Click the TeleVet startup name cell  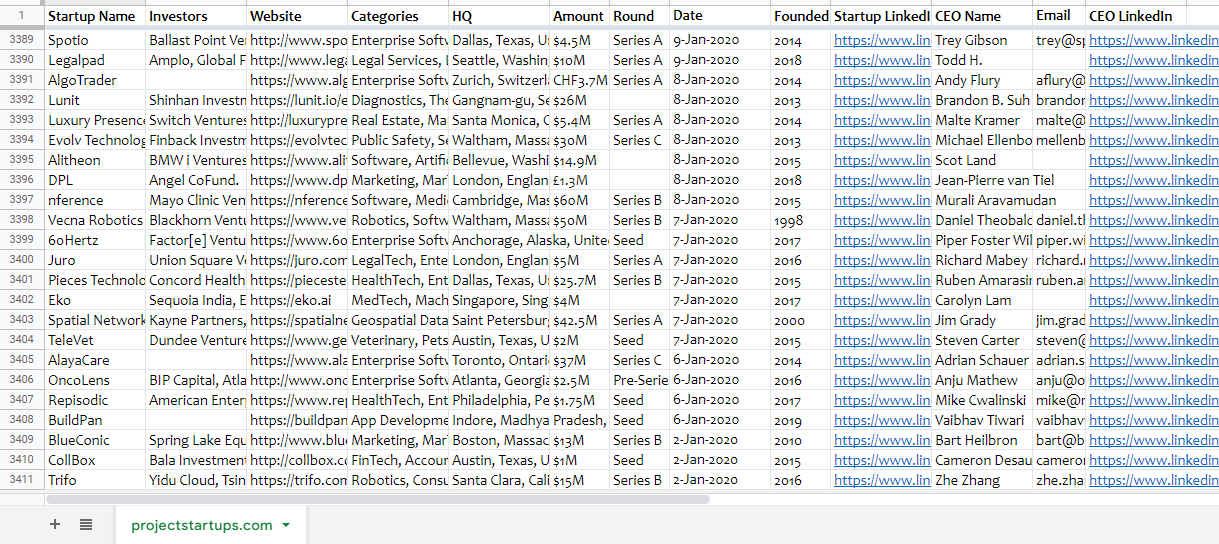(x=95, y=340)
